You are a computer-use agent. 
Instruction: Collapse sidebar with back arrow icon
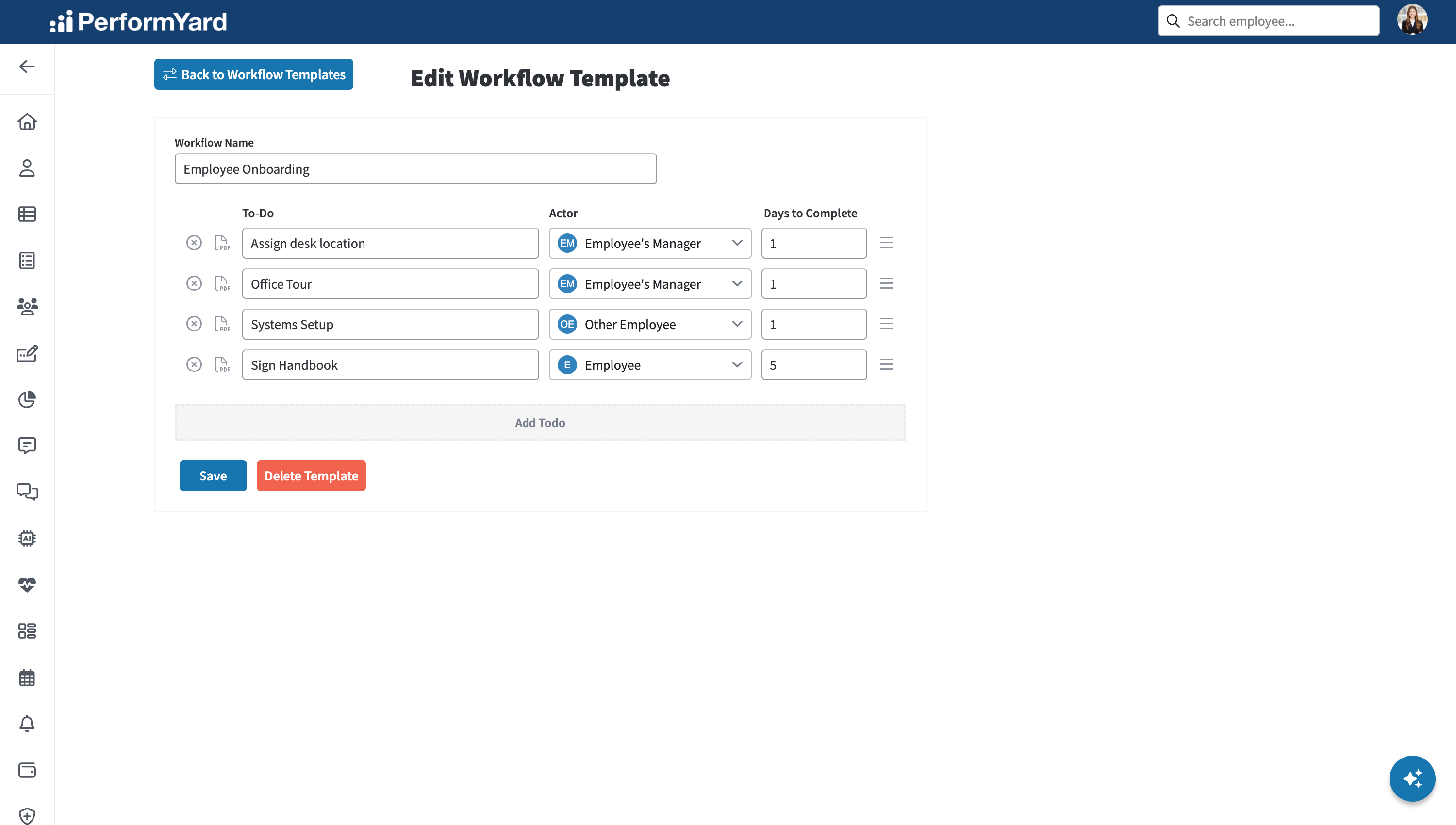[x=27, y=66]
